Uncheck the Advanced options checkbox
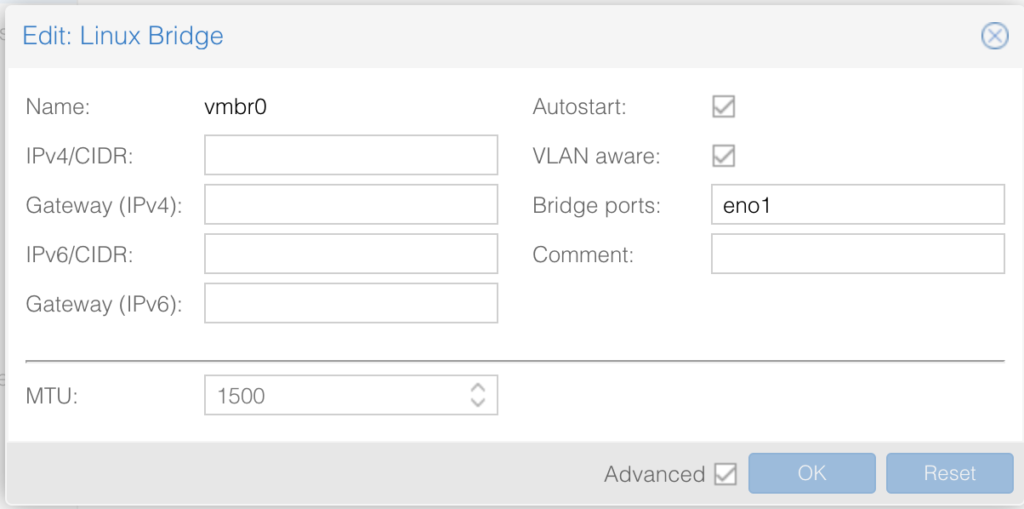Image resolution: width=1024 pixels, height=509 pixels. tap(726, 474)
